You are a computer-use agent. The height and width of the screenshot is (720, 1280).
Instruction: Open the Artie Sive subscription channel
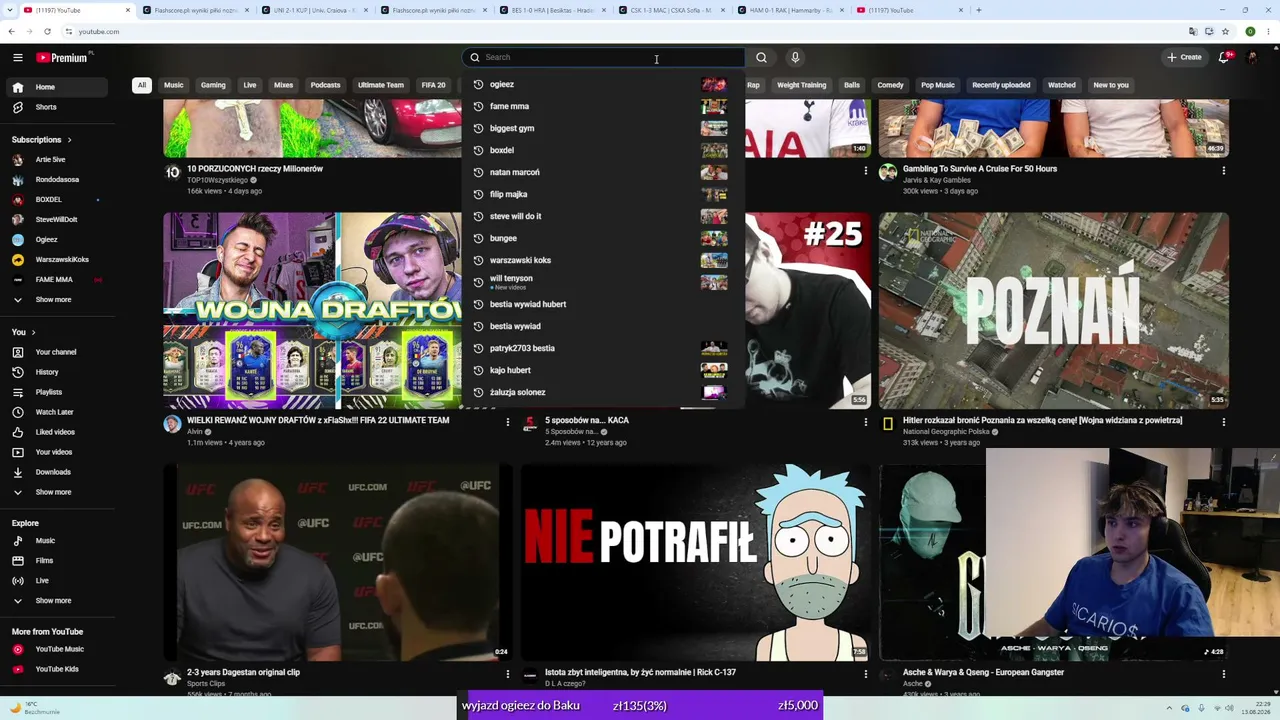click(x=57, y=160)
